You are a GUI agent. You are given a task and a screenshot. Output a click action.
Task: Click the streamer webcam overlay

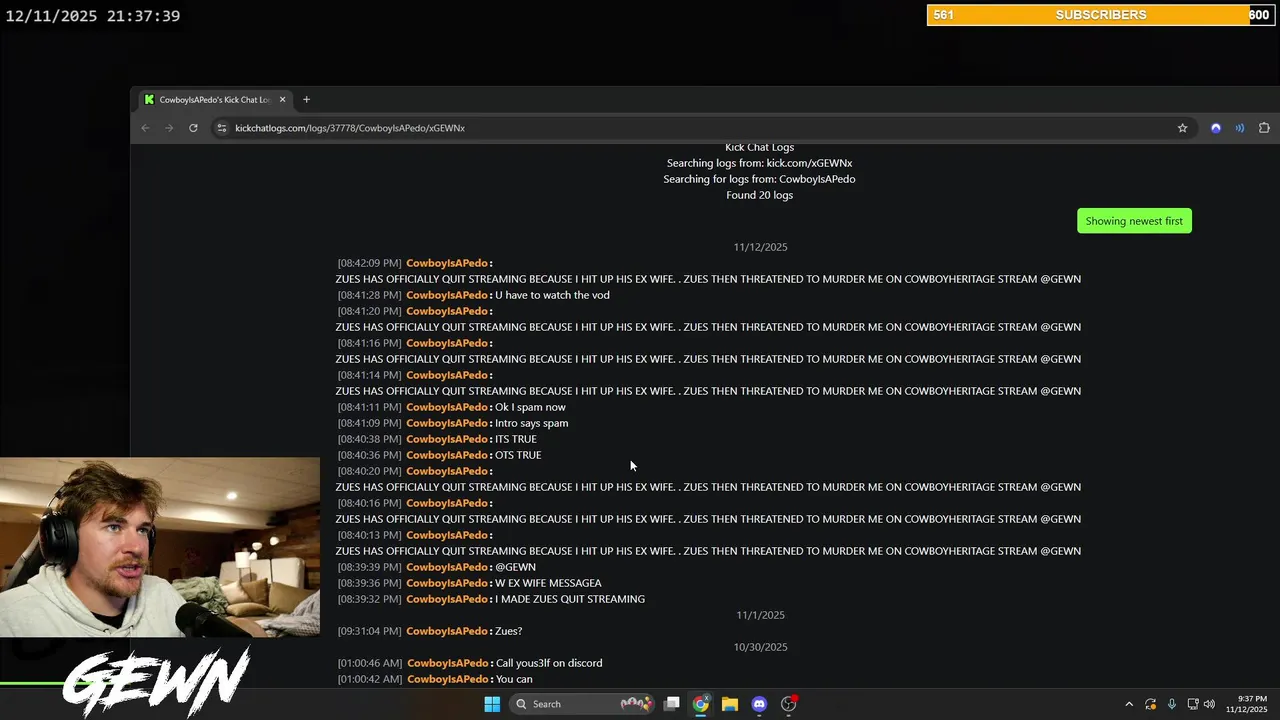pyautogui.click(x=160, y=547)
